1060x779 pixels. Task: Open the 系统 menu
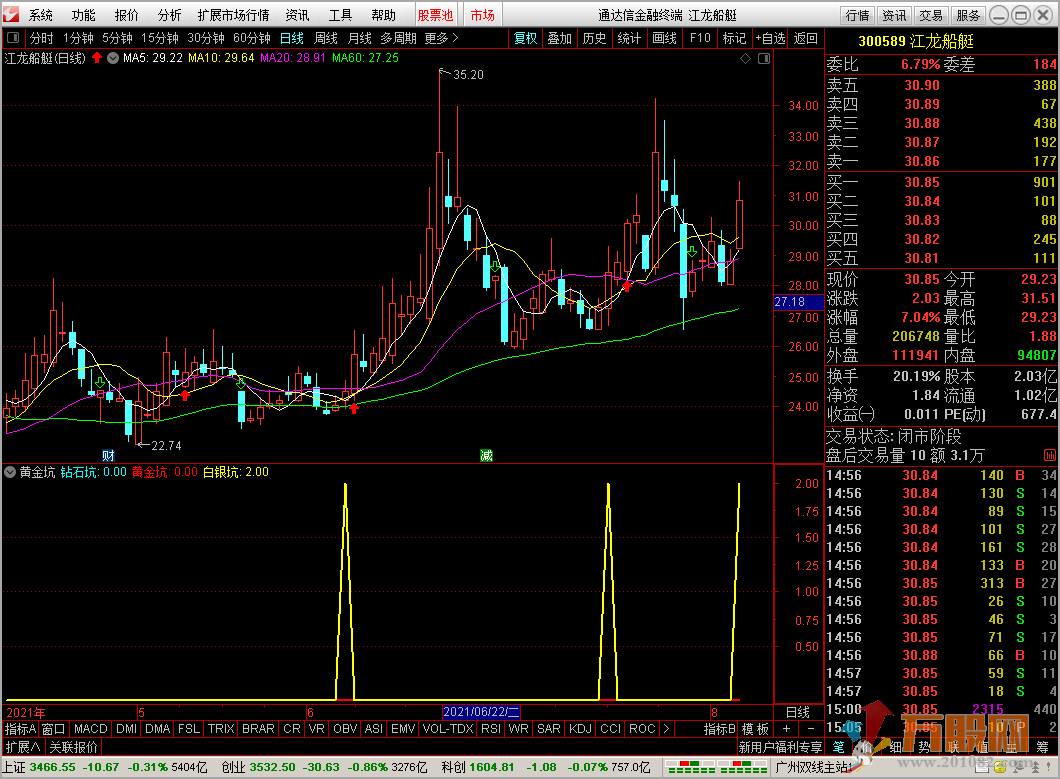[41, 15]
